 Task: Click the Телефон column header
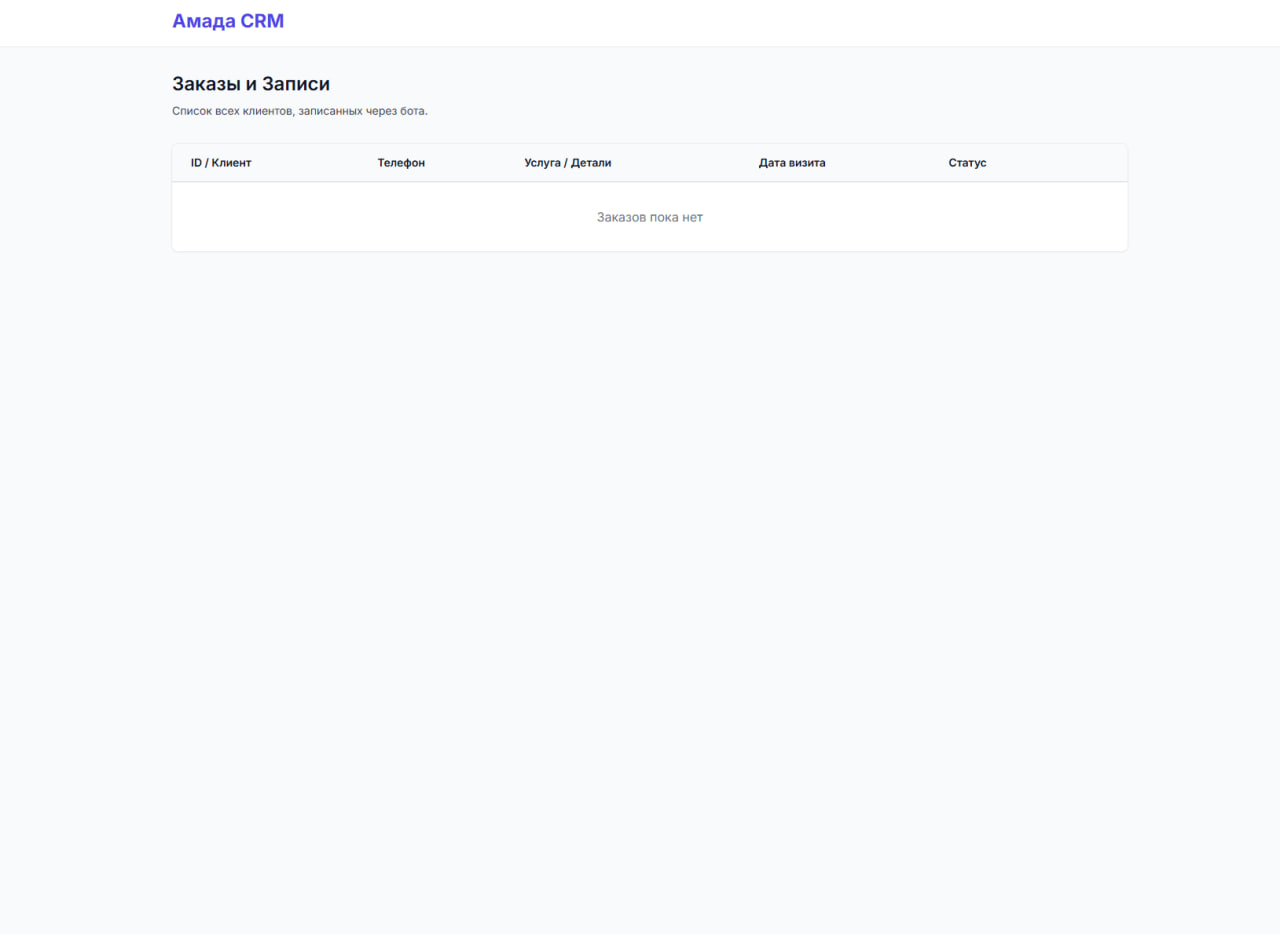(401, 163)
